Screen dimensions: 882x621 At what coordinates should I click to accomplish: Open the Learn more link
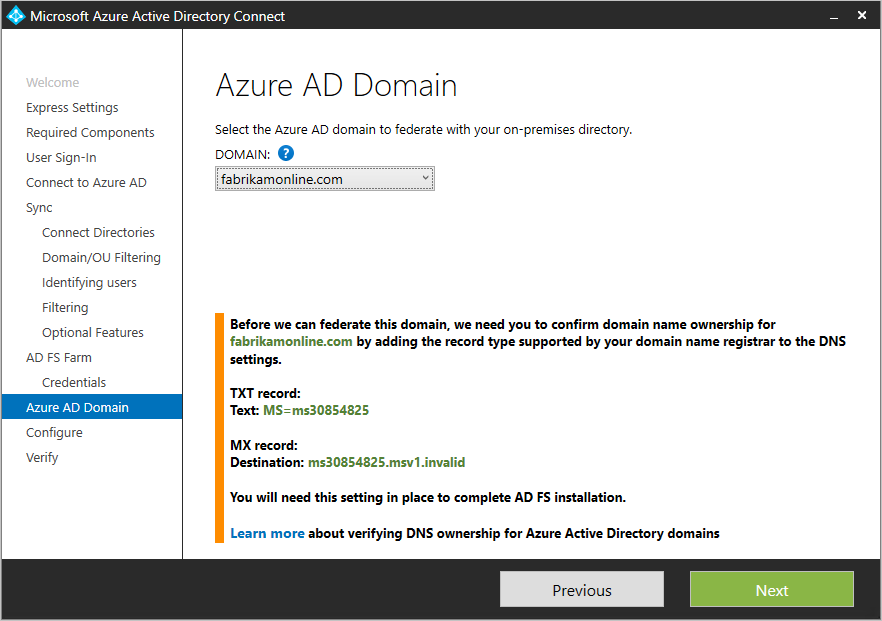[267, 533]
